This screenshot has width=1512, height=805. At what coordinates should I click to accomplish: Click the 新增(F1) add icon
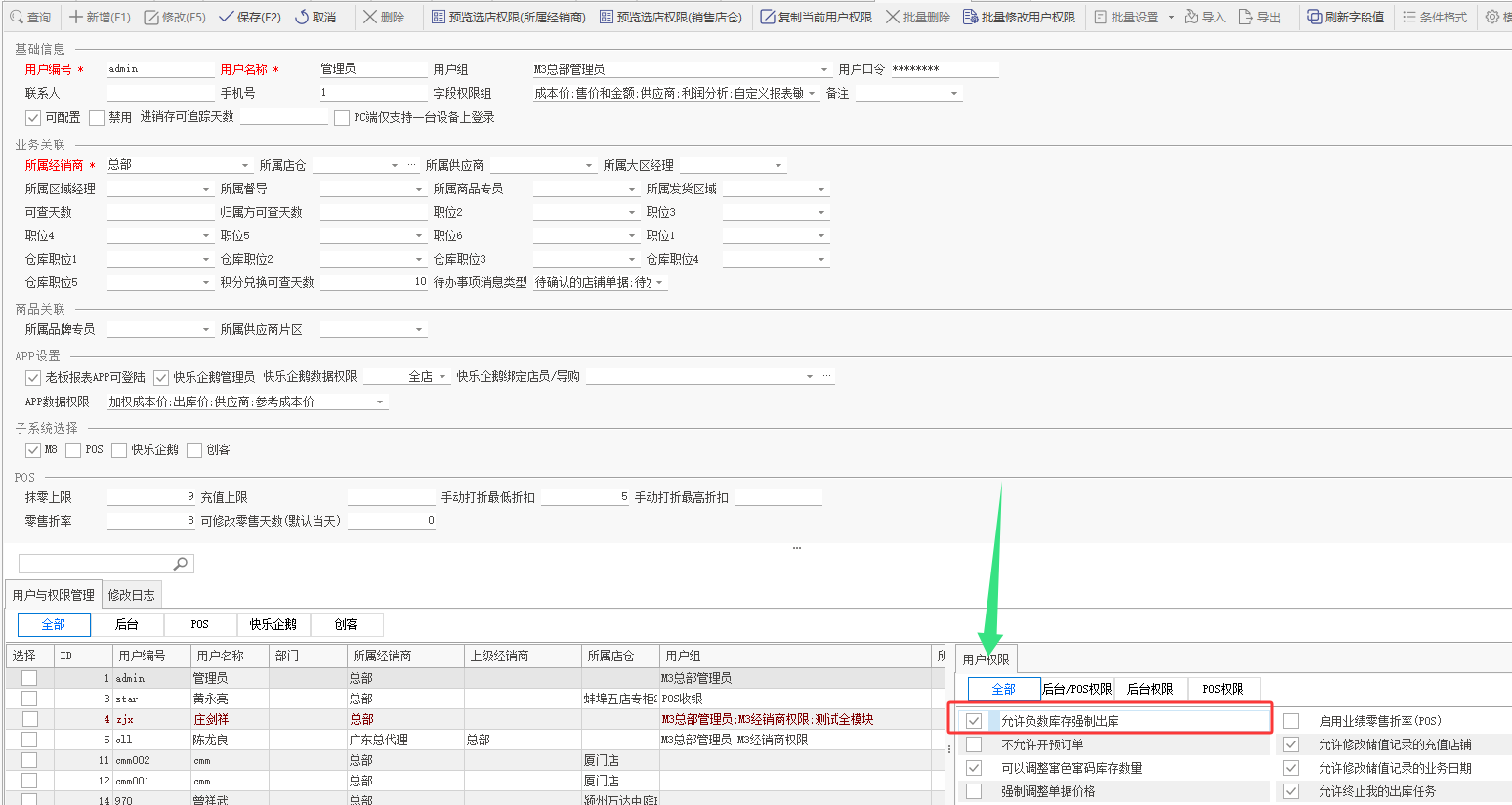(x=76, y=17)
